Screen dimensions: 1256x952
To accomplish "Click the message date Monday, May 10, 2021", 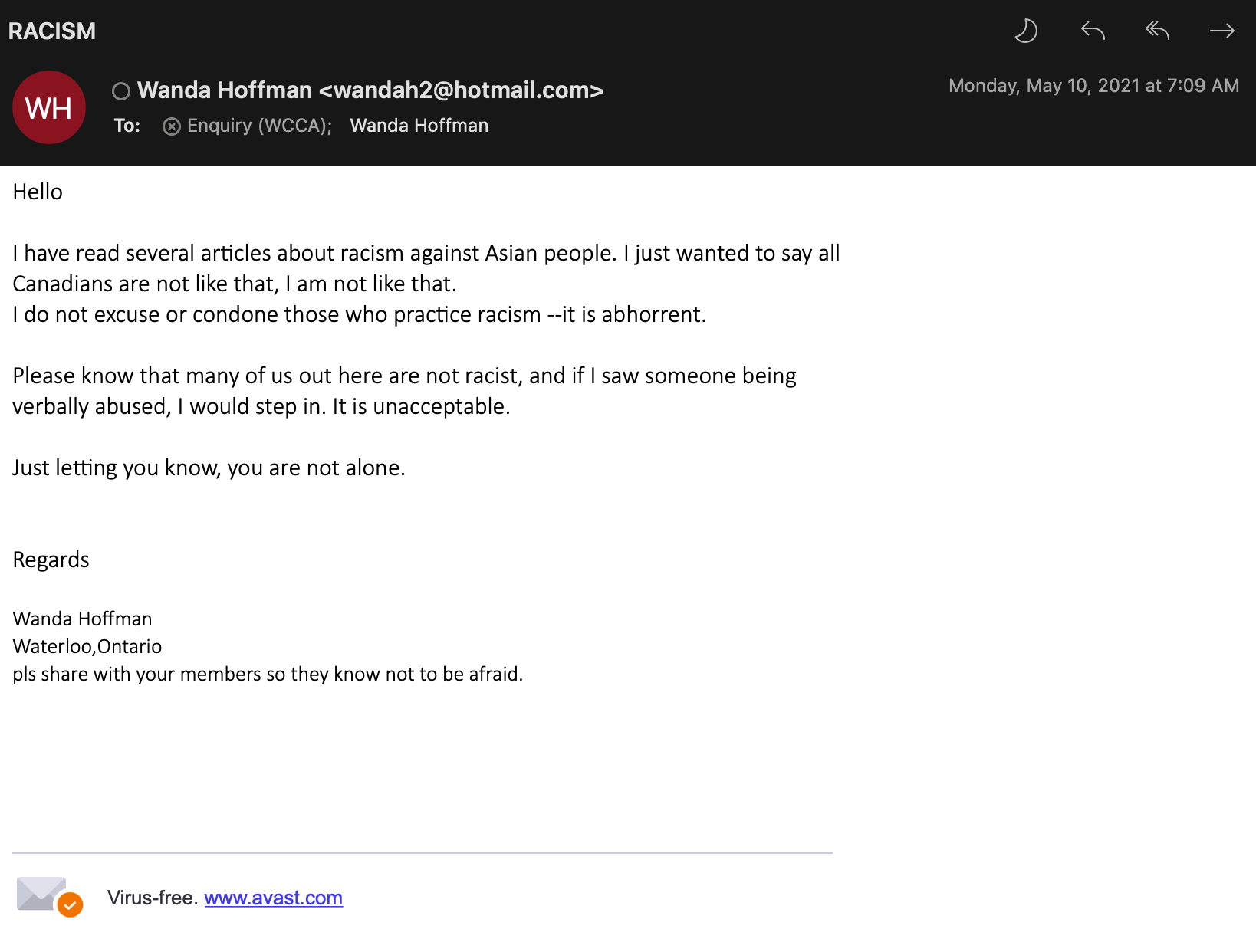I will [1093, 86].
